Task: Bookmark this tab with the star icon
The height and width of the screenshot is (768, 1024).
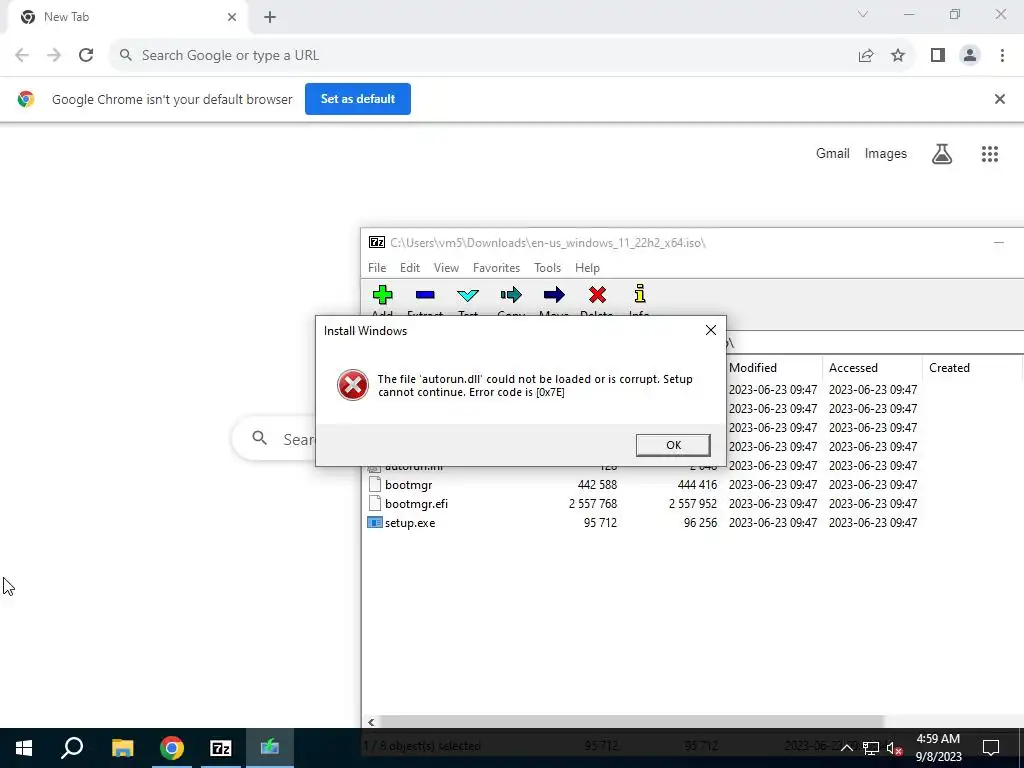Action: [898, 56]
